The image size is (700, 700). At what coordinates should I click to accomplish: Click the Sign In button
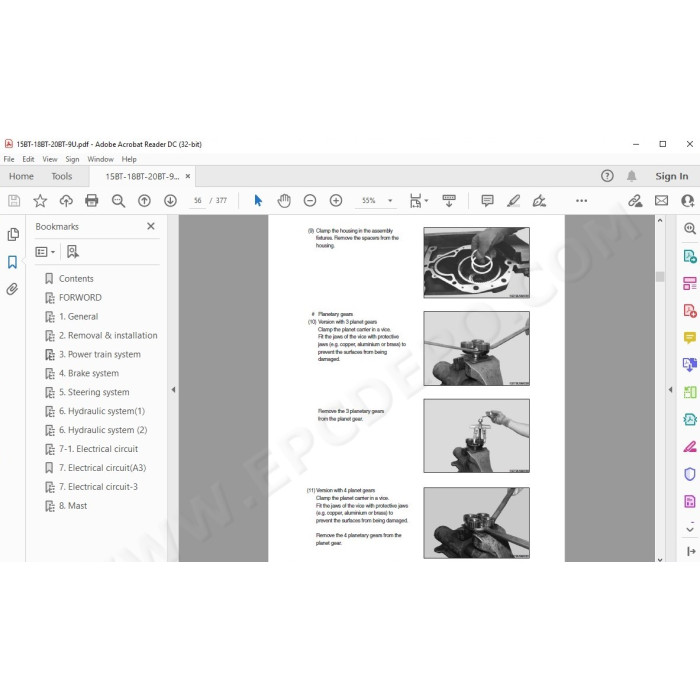pyautogui.click(x=671, y=176)
